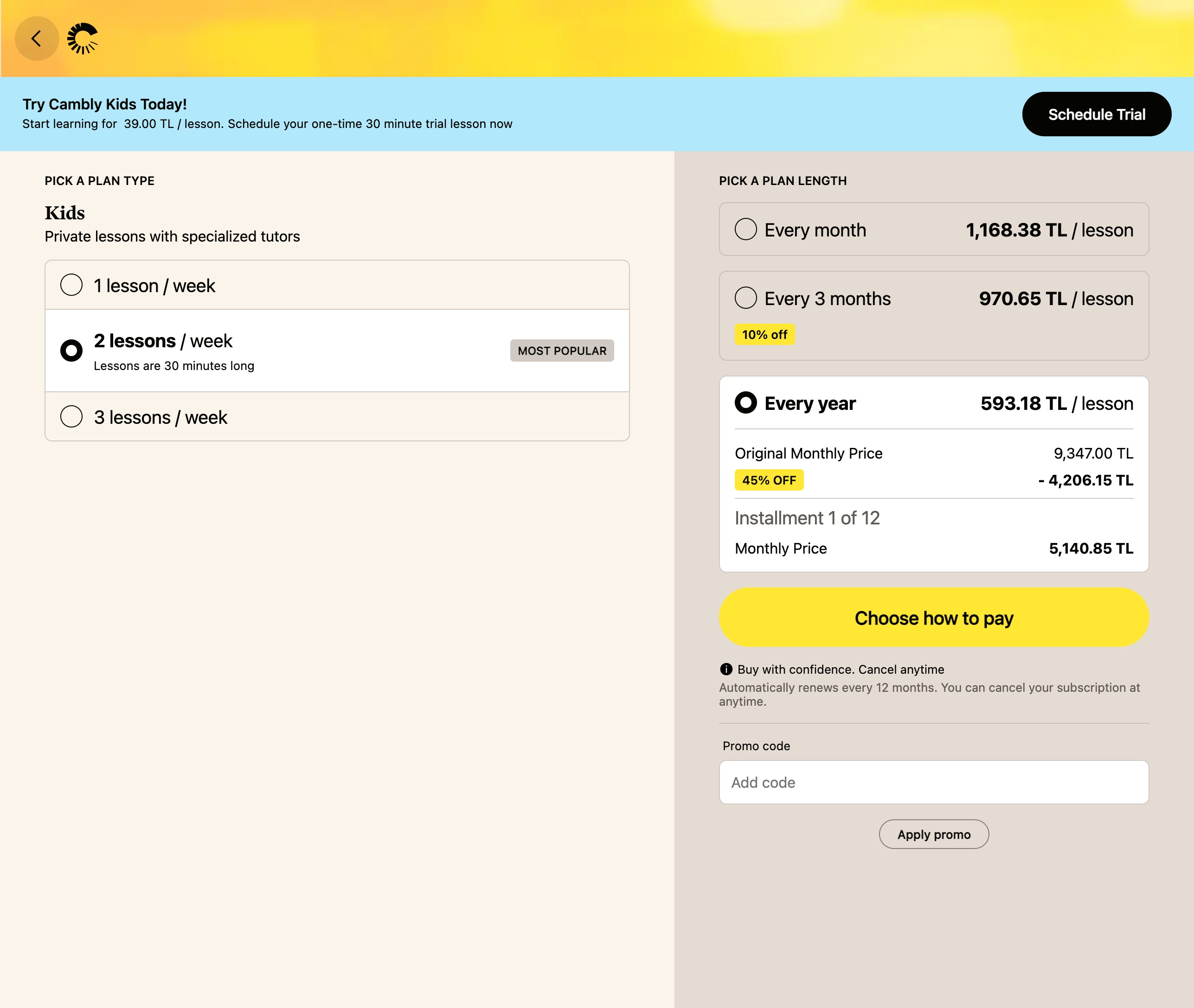Screen dimensions: 1194x1008
Task: Pick the Every 3 months radio button
Action: point(746,298)
